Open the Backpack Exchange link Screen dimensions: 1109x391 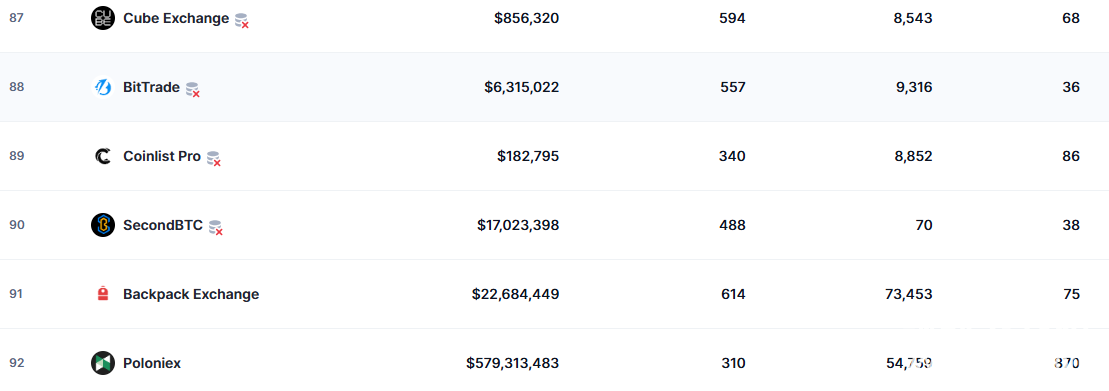click(x=191, y=294)
